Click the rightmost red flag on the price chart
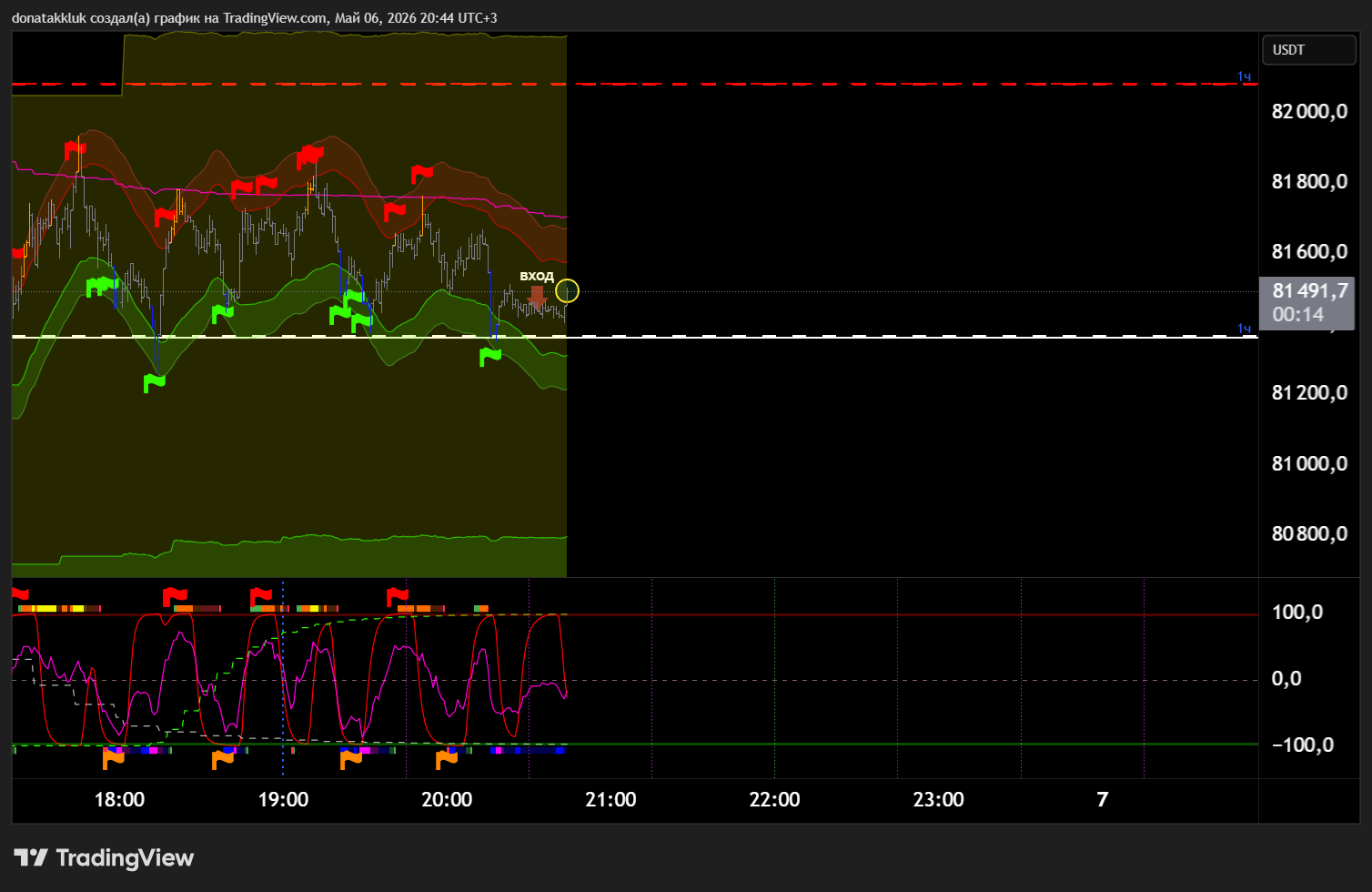1372x892 pixels. pos(421,174)
